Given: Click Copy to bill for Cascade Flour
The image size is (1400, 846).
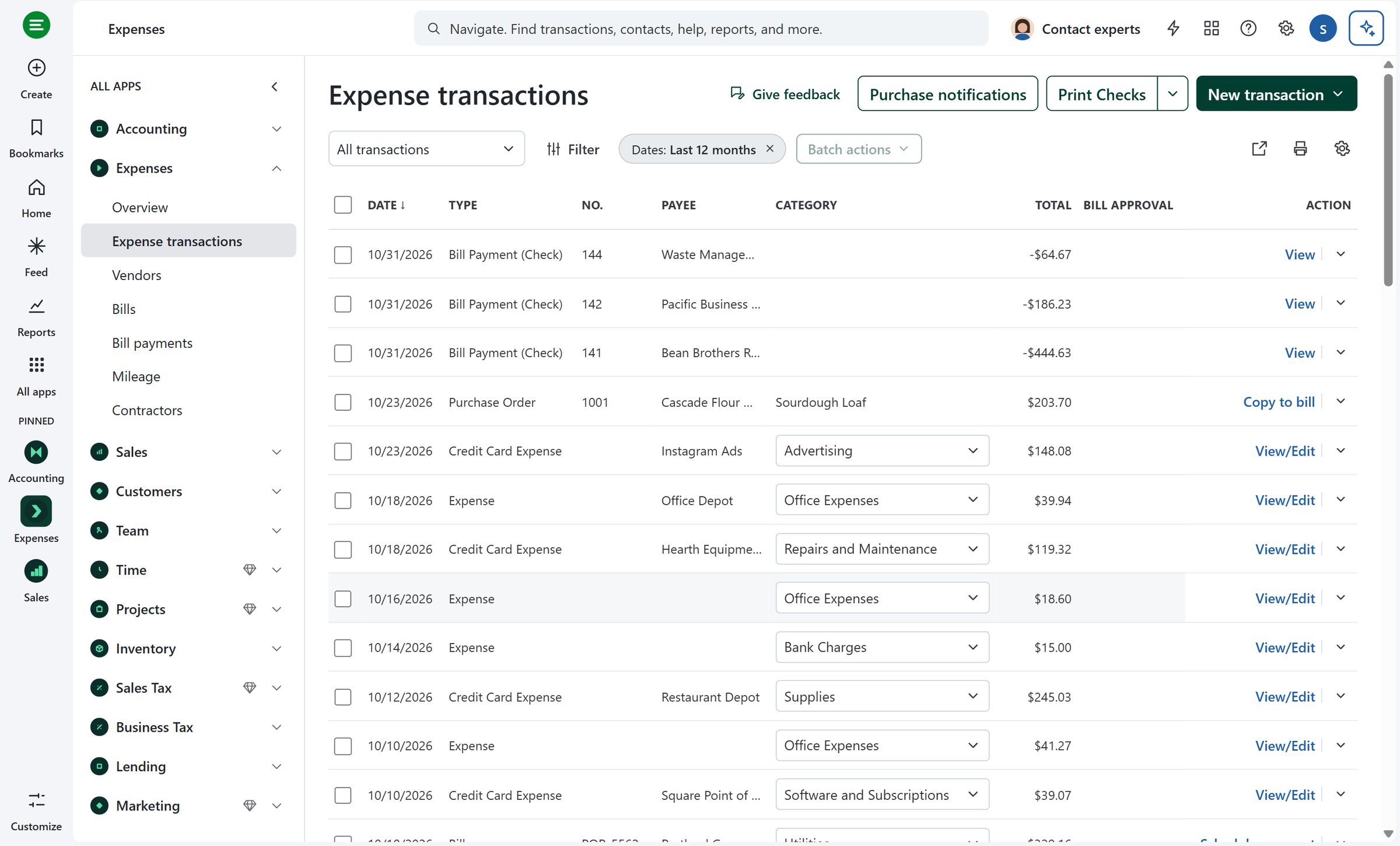Looking at the screenshot, I should coord(1279,402).
